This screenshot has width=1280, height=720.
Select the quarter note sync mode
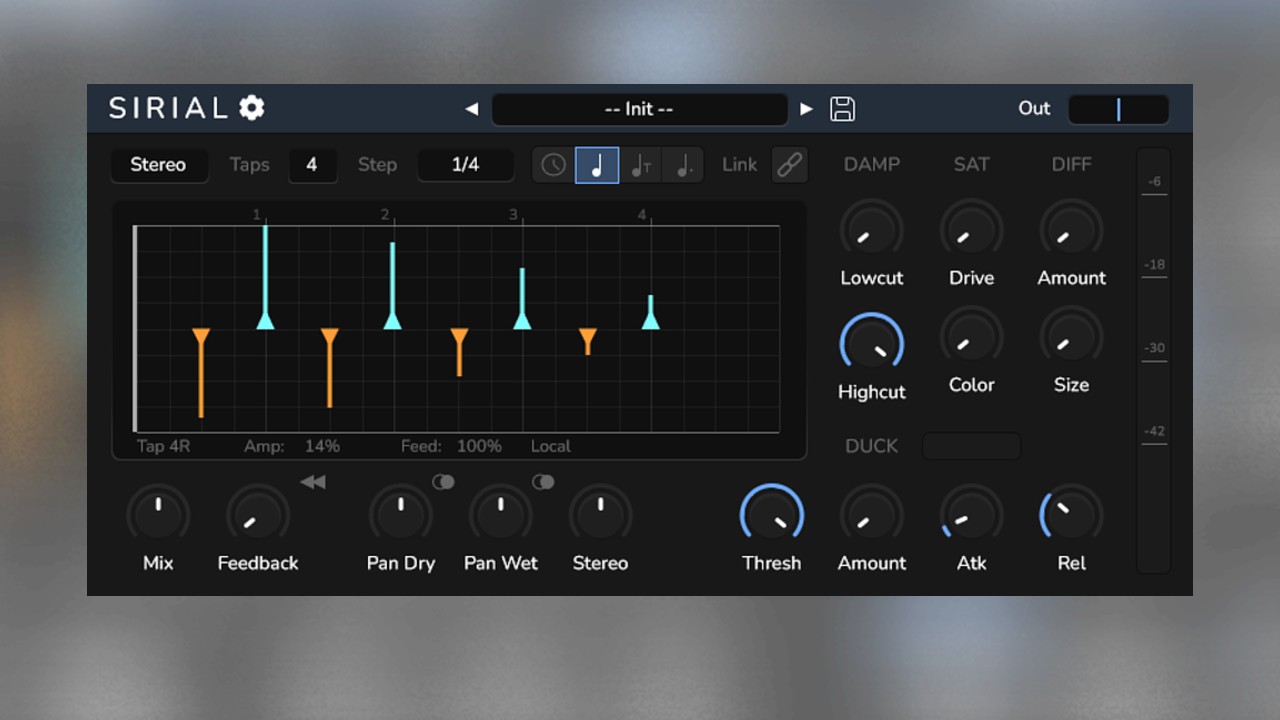pos(597,165)
